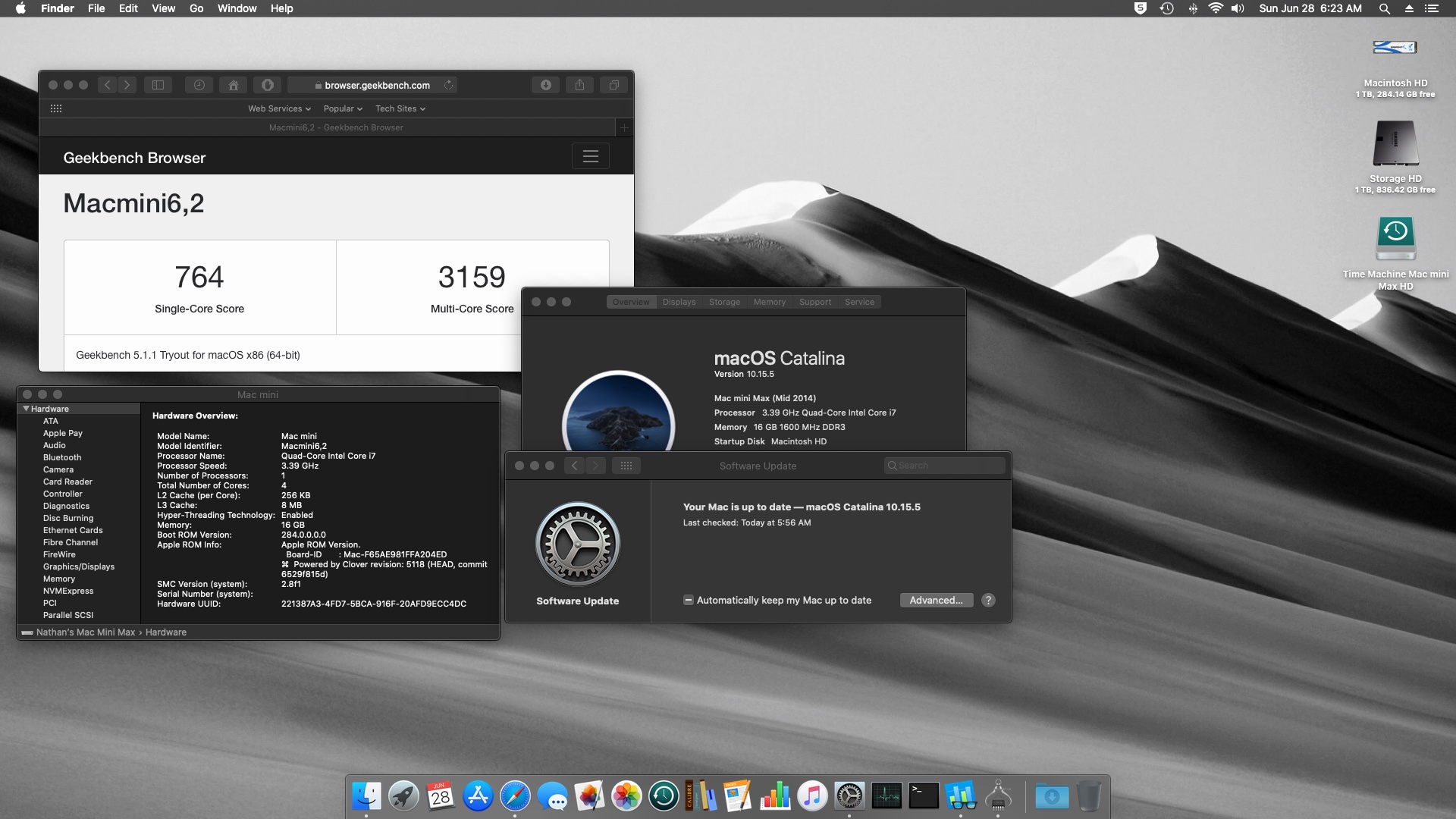Go back in Software Update window
Viewport: 1456px width, 819px height.
point(575,466)
